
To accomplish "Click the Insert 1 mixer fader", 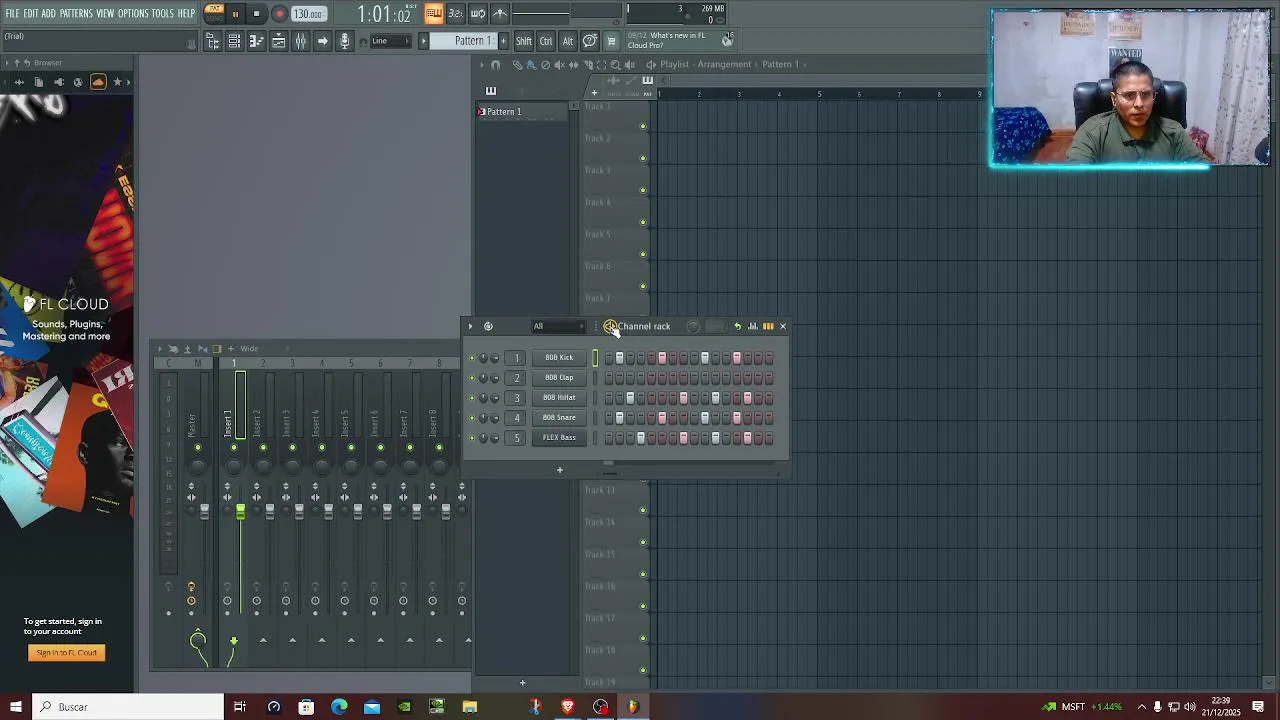I will [x=240, y=511].
